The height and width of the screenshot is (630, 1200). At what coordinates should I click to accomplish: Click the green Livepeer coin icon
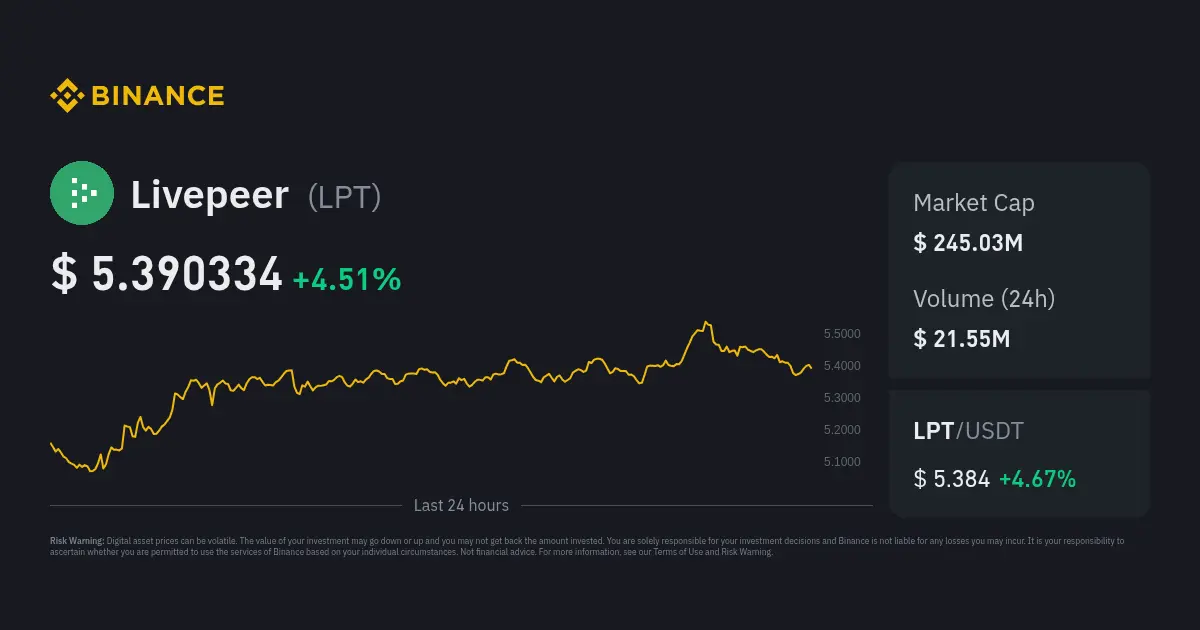82,193
